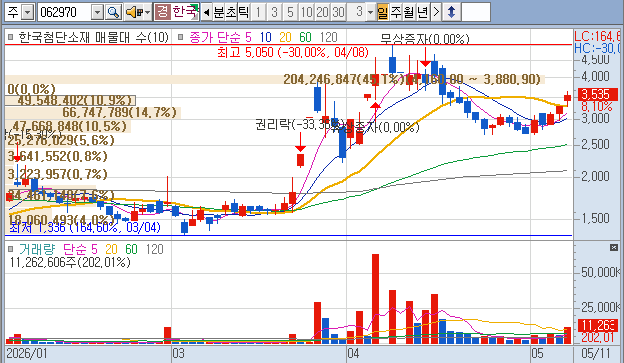Screen dimensions: 624x363
Task: Select 일 (daily) chart period
Action: coord(382,12)
